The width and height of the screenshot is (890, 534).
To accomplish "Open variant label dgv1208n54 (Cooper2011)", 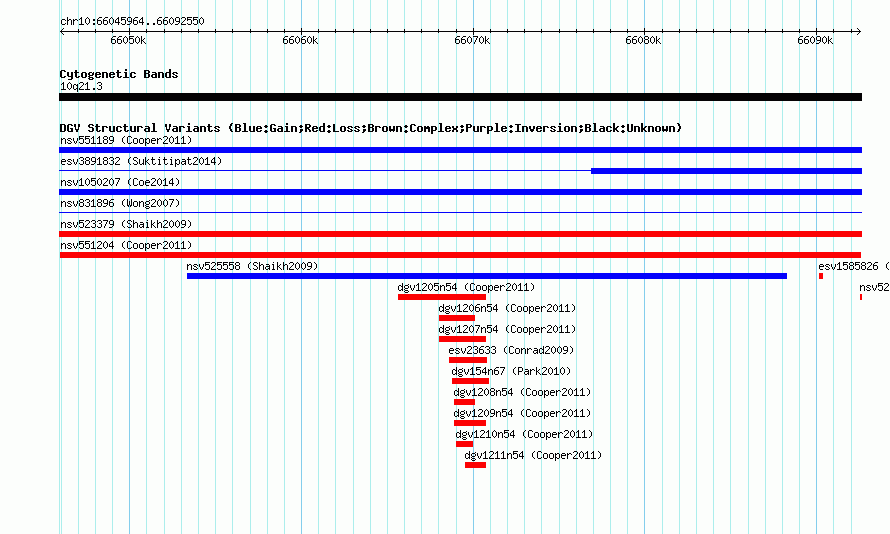I will click(x=522, y=392).
